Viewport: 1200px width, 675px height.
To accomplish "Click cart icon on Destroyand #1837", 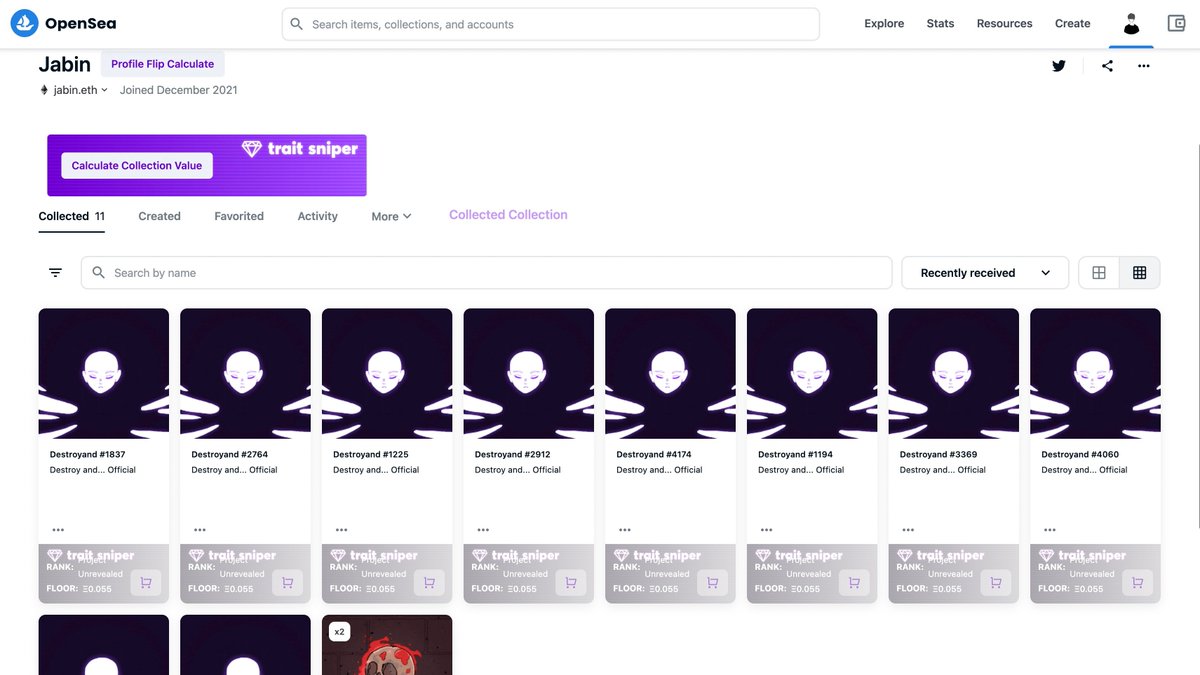I will (x=146, y=583).
